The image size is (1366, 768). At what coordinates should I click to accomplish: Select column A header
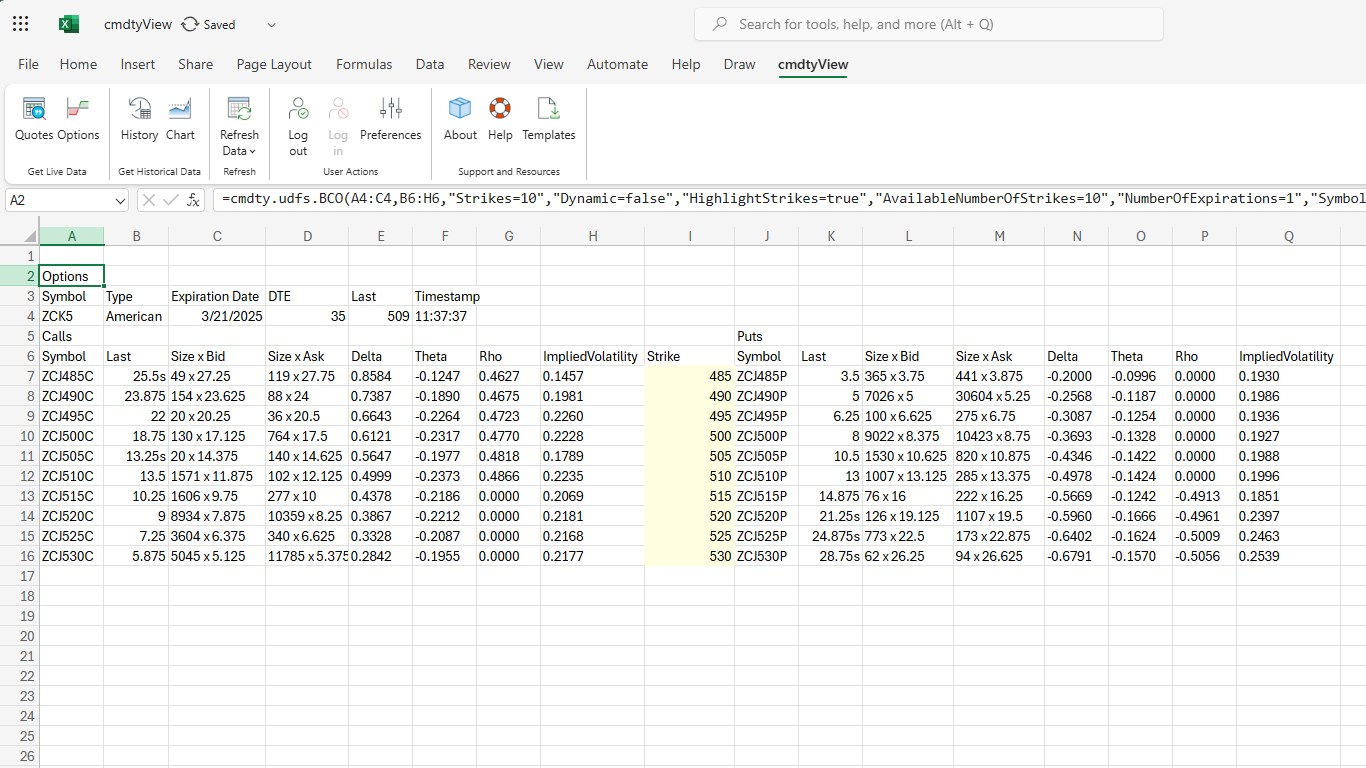(x=72, y=236)
